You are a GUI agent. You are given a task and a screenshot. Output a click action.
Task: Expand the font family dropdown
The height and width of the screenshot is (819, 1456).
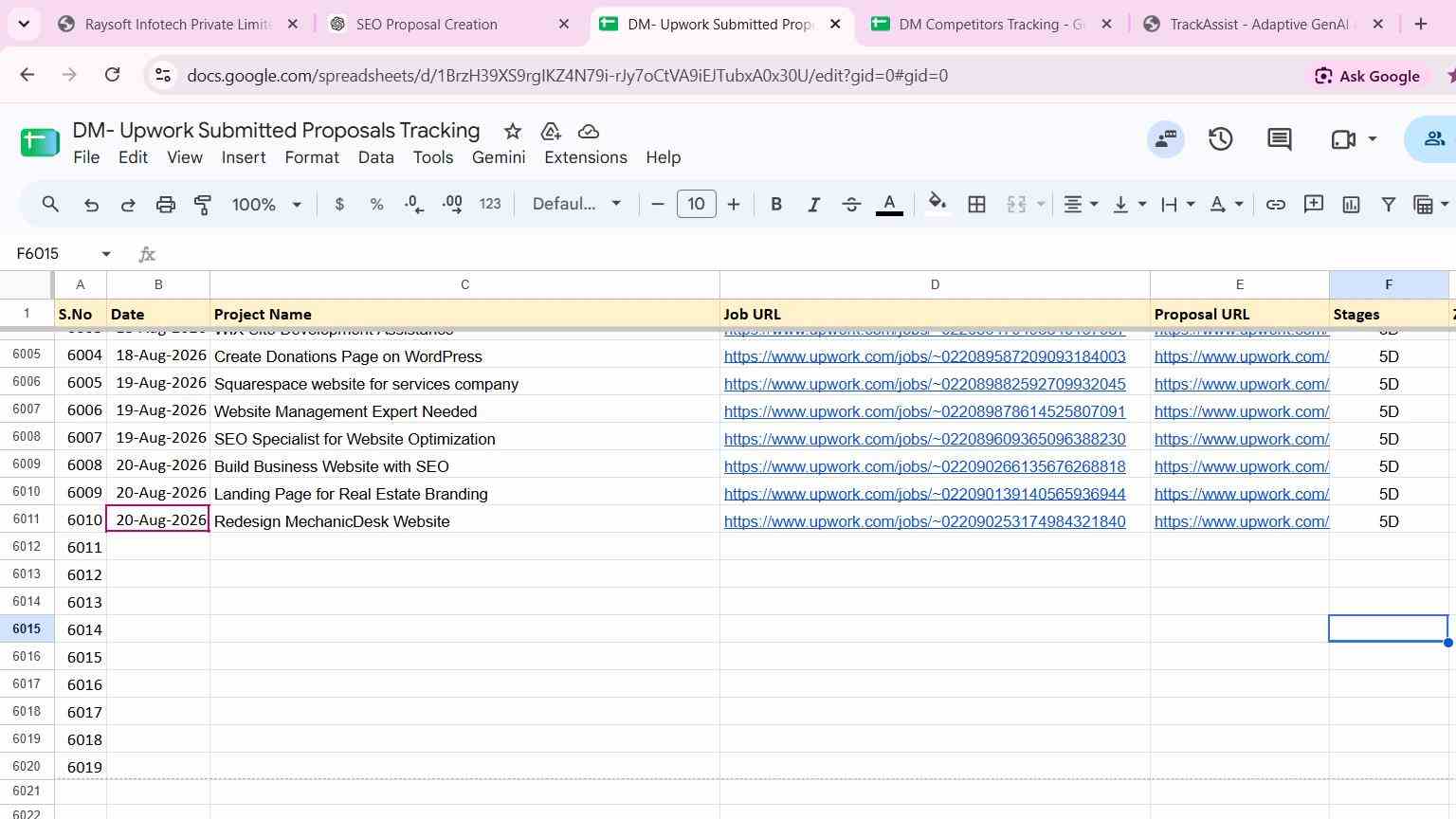576,205
